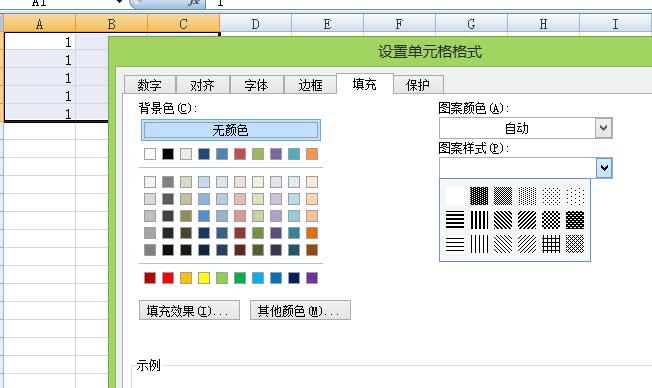Choose the thick diagonal crosshatch pattern
The image size is (652, 388).
(x=575, y=220)
